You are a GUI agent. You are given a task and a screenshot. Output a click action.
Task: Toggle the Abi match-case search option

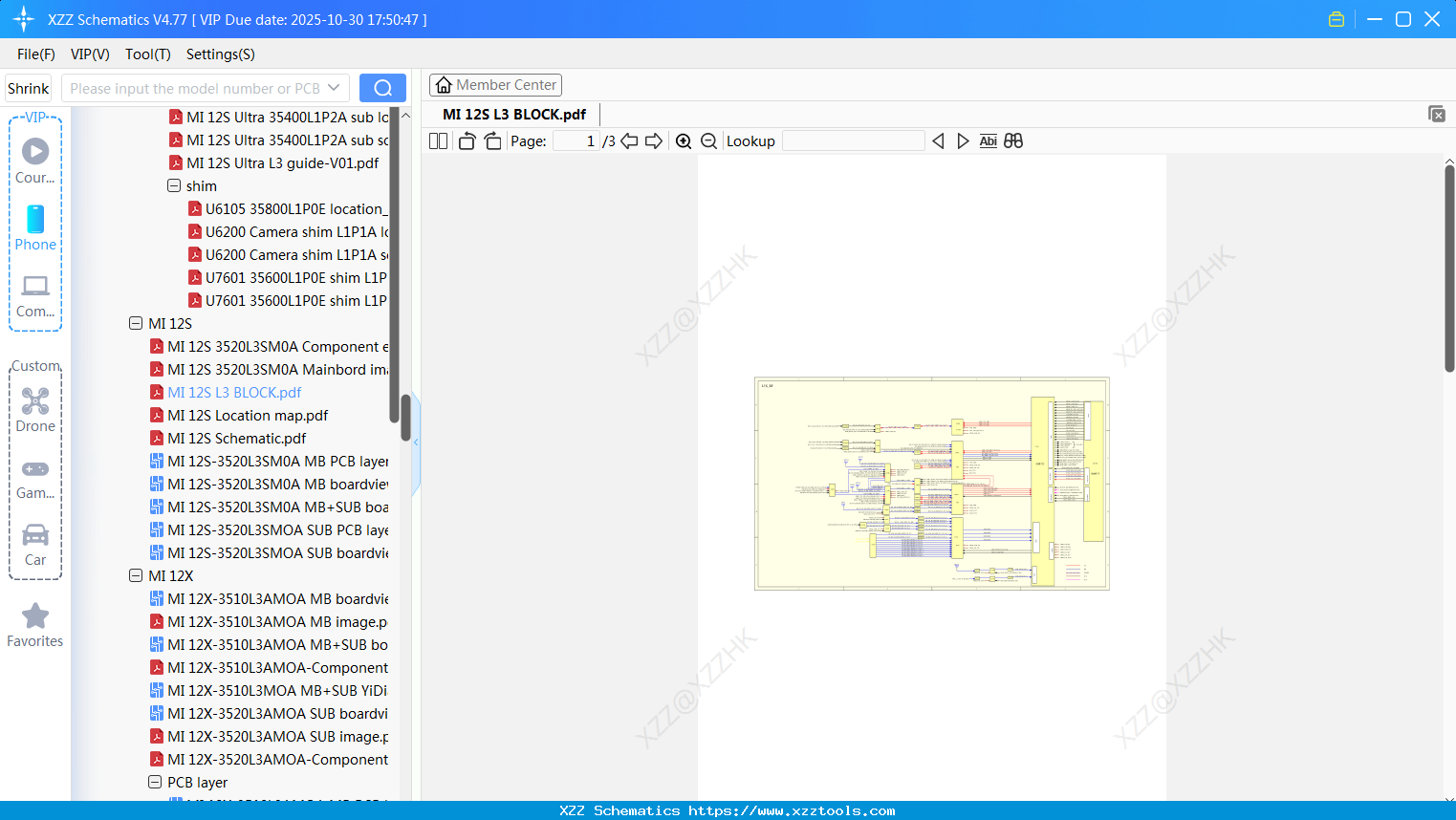(x=989, y=141)
